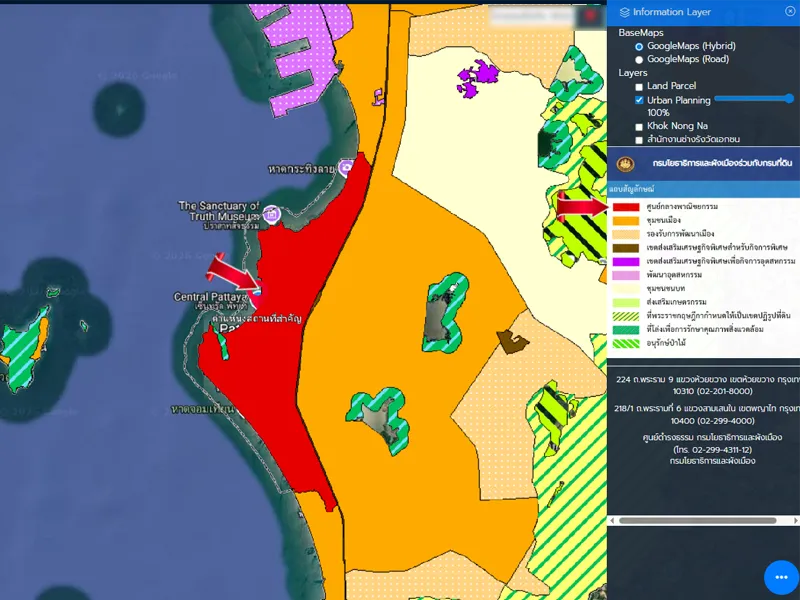Click the purple industrial zone on the map
This screenshot has width=800, height=600.
(482, 75)
